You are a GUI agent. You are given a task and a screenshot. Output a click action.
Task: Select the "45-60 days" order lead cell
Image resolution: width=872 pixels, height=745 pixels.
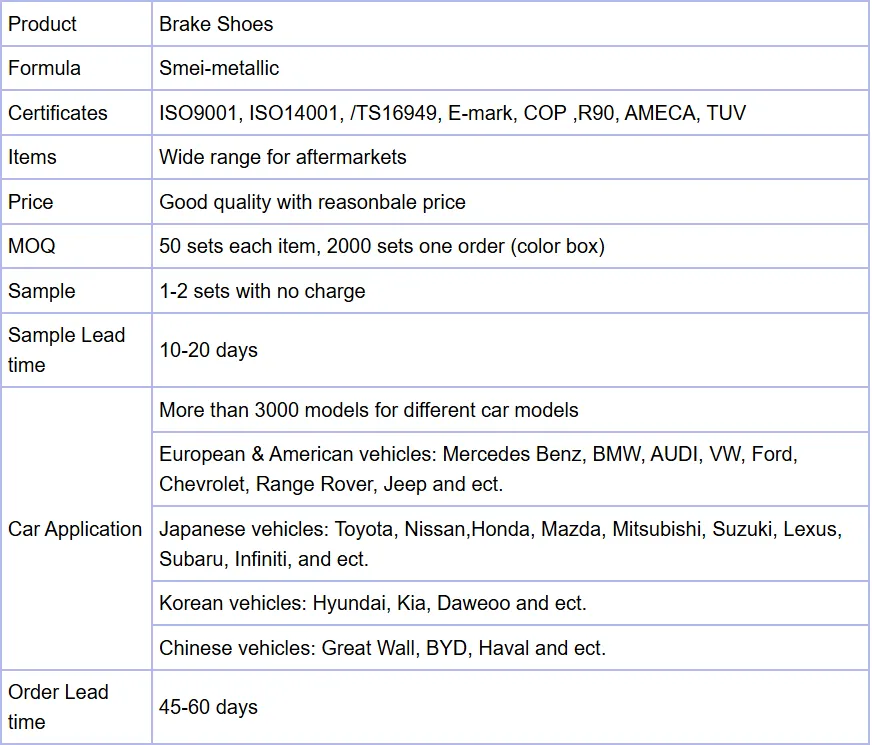point(208,707)
